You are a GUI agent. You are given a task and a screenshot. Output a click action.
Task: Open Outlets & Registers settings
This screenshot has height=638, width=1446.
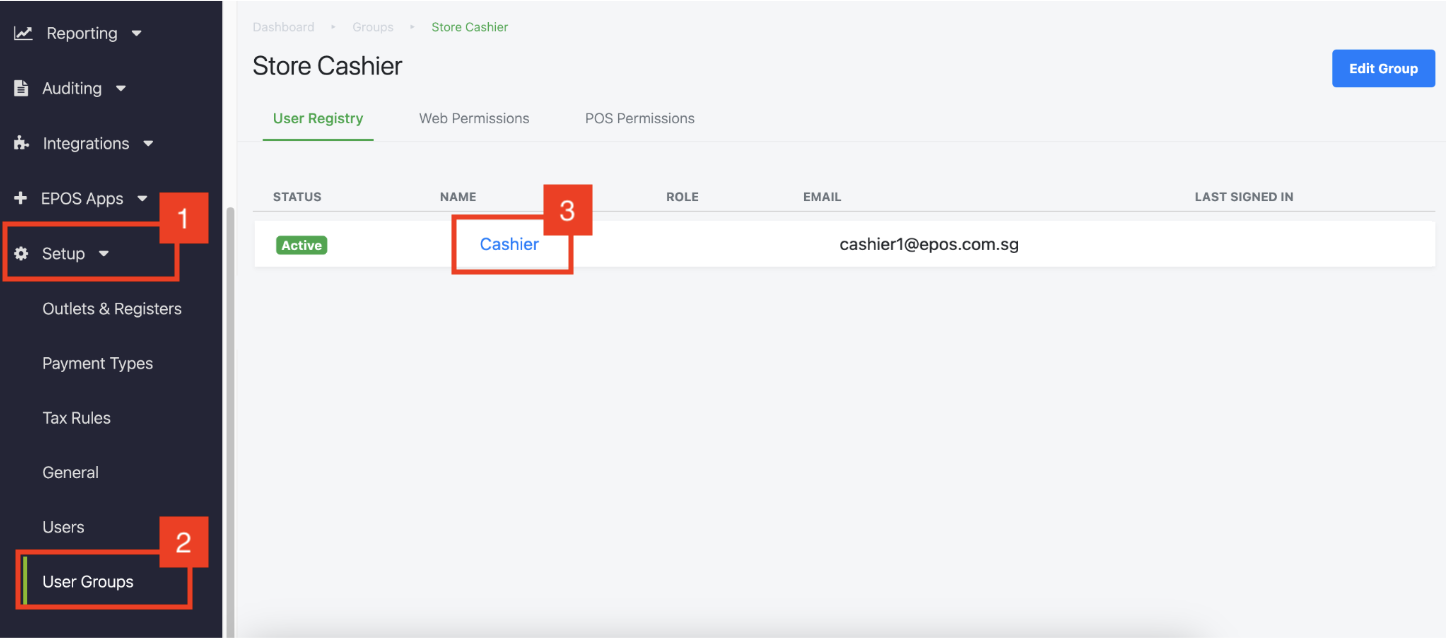112,309
